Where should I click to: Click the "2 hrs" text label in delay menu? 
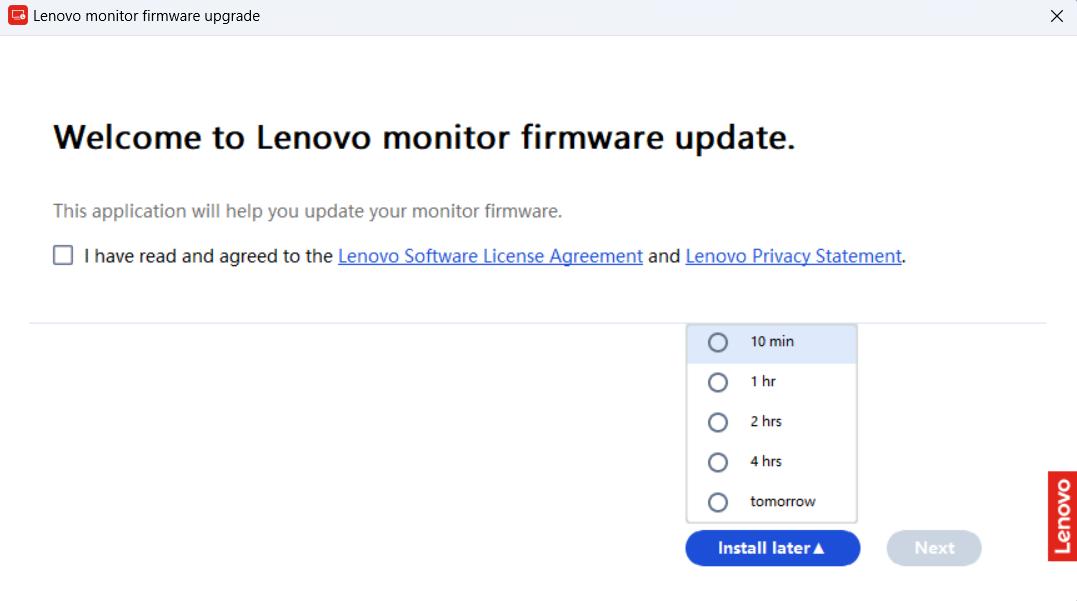tap(766, 422)
